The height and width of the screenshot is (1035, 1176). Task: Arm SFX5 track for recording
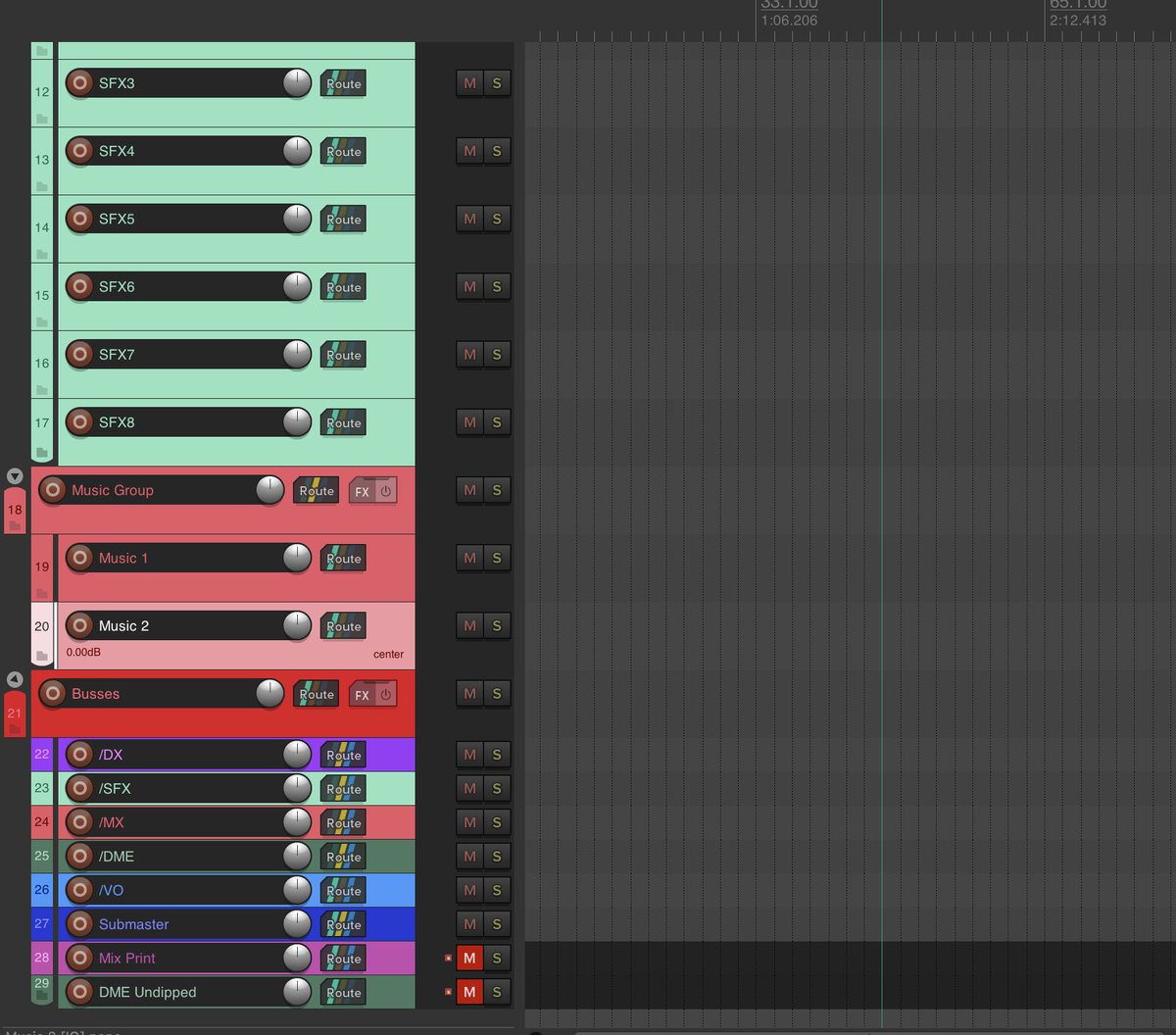point(80,219)
